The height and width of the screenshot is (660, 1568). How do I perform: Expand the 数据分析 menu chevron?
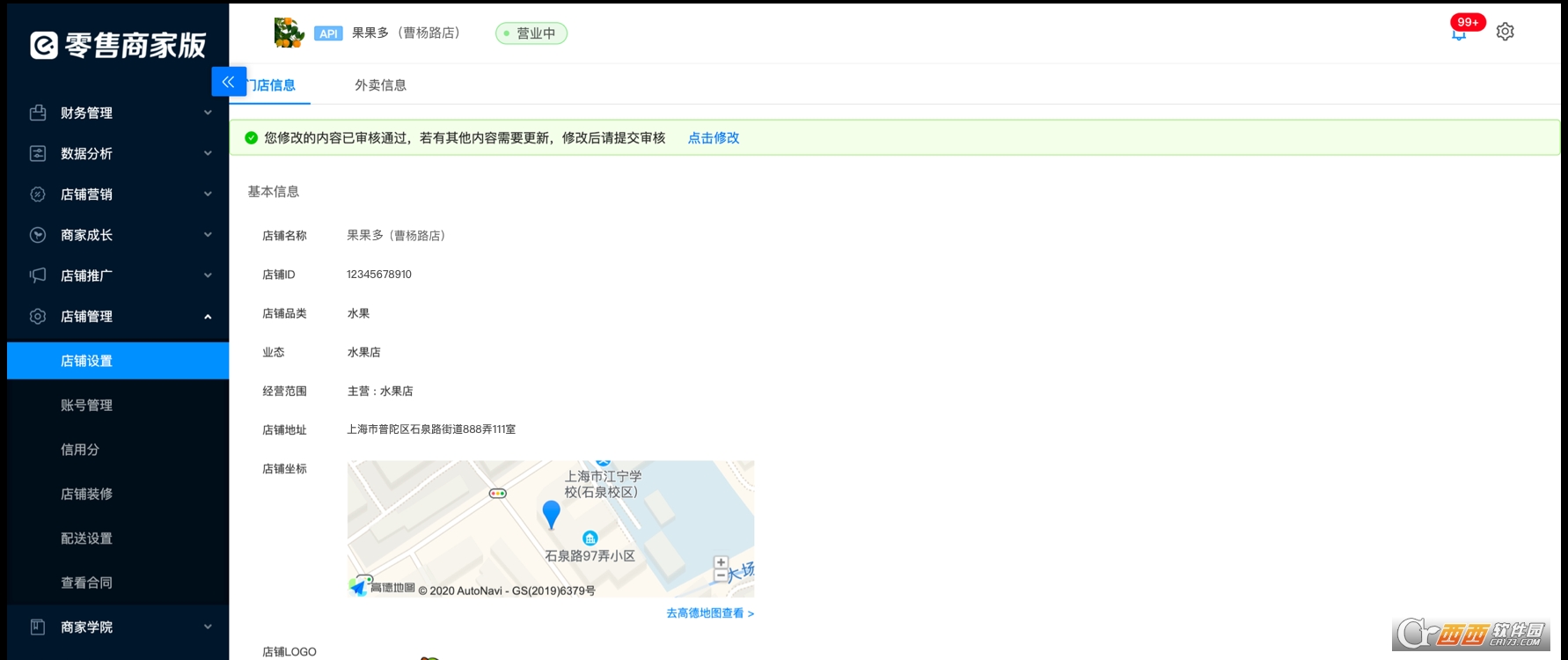pos(208,153)
